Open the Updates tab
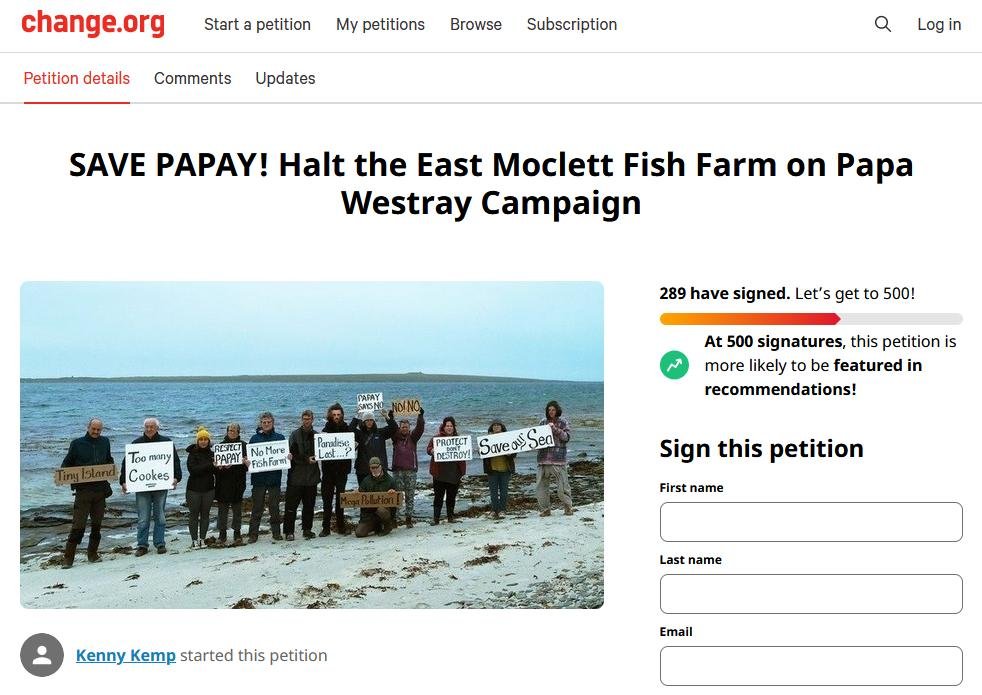982x695 pixels. tap(285, 78)
